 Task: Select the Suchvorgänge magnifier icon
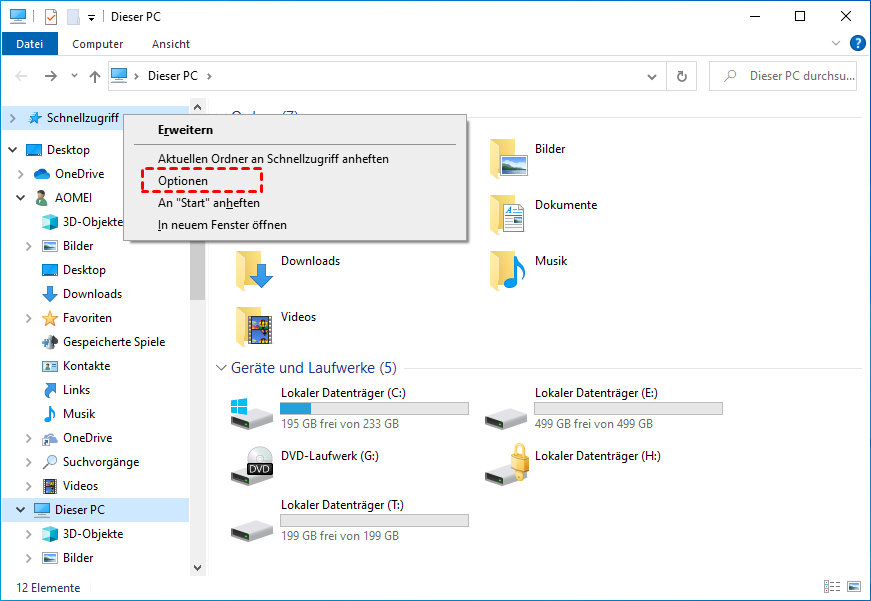tap(50, 462)
